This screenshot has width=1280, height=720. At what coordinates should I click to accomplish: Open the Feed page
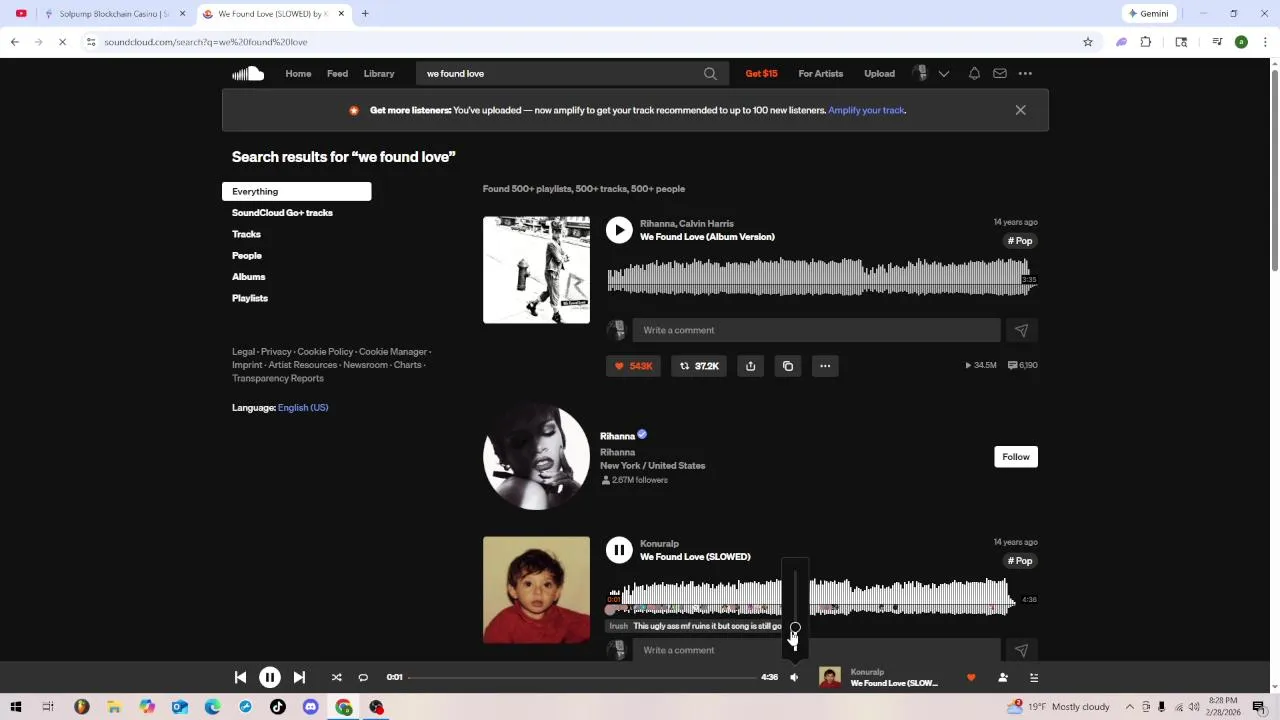click(x=337, y=73)
